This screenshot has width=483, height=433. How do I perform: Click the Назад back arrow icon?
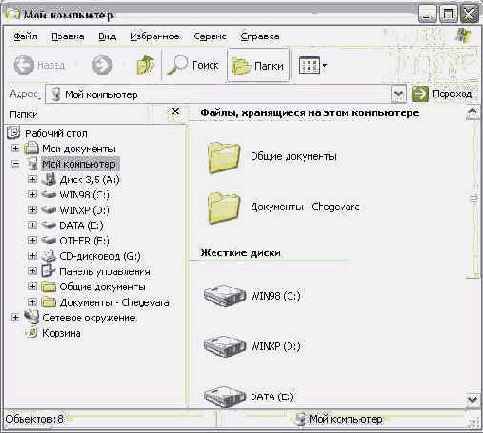pyautogui.click(x=23, y=65)
